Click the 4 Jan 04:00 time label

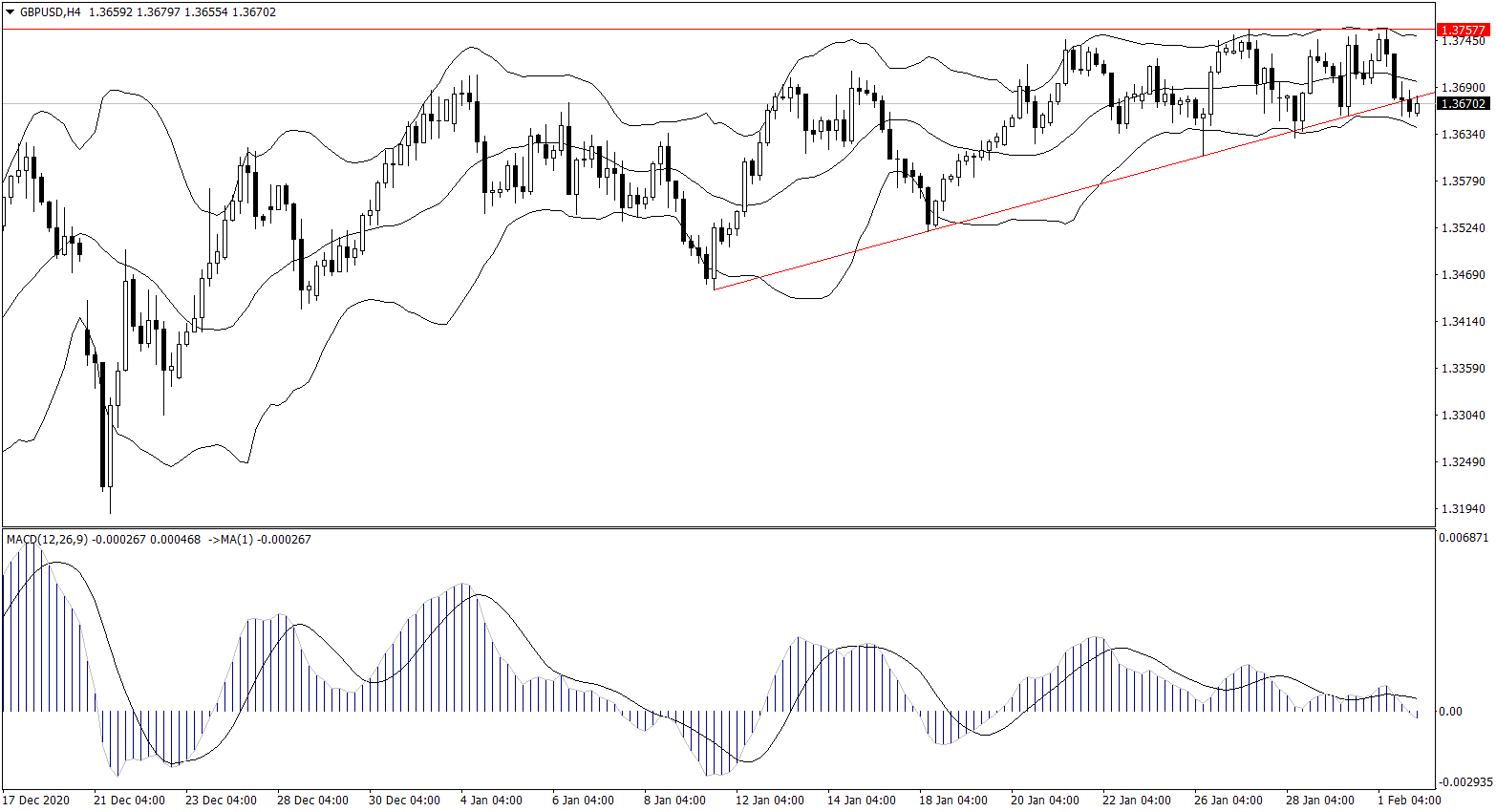pos(491,801)
